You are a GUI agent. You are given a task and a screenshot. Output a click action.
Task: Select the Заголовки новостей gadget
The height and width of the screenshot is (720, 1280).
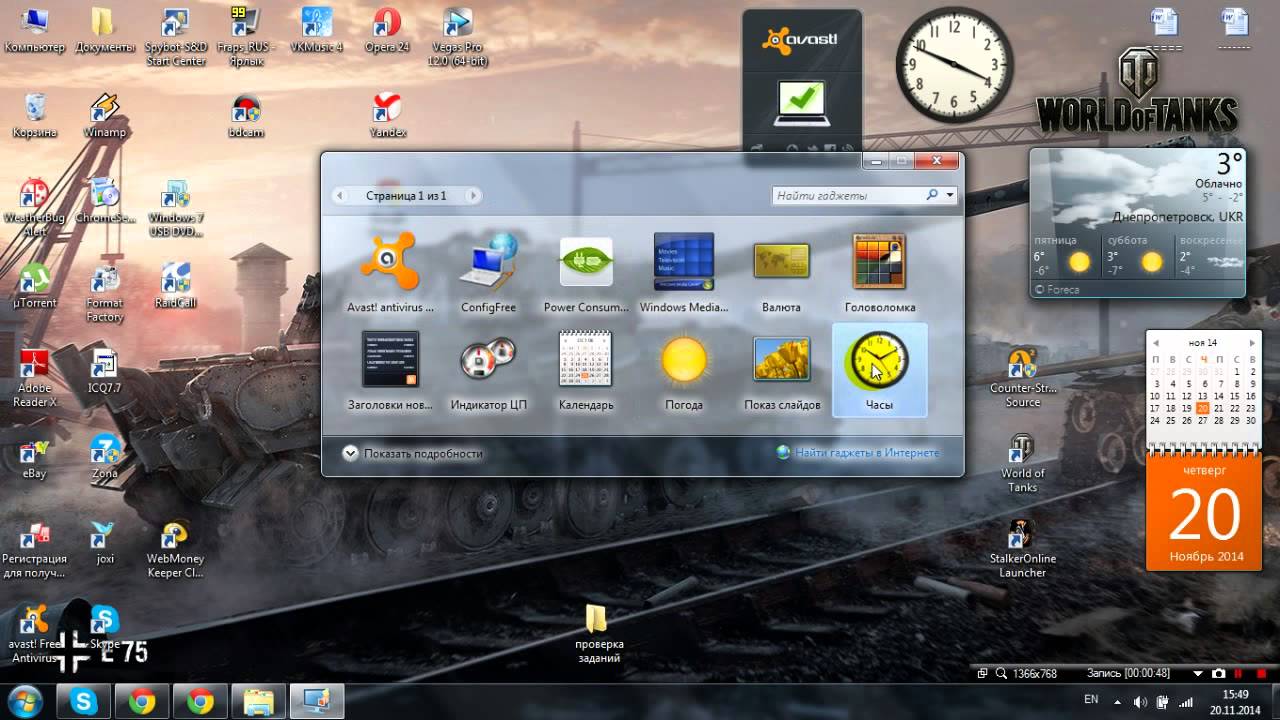(390, 371)
